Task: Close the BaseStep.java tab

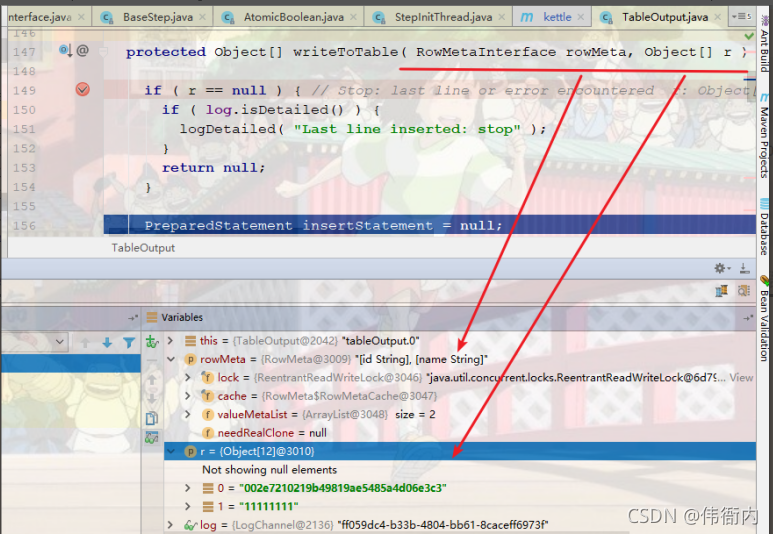Action: pos(202,17)
